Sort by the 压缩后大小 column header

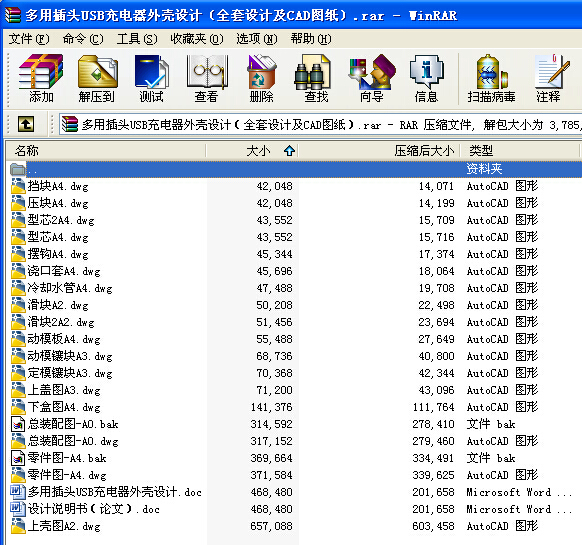(x=379, y=151)
